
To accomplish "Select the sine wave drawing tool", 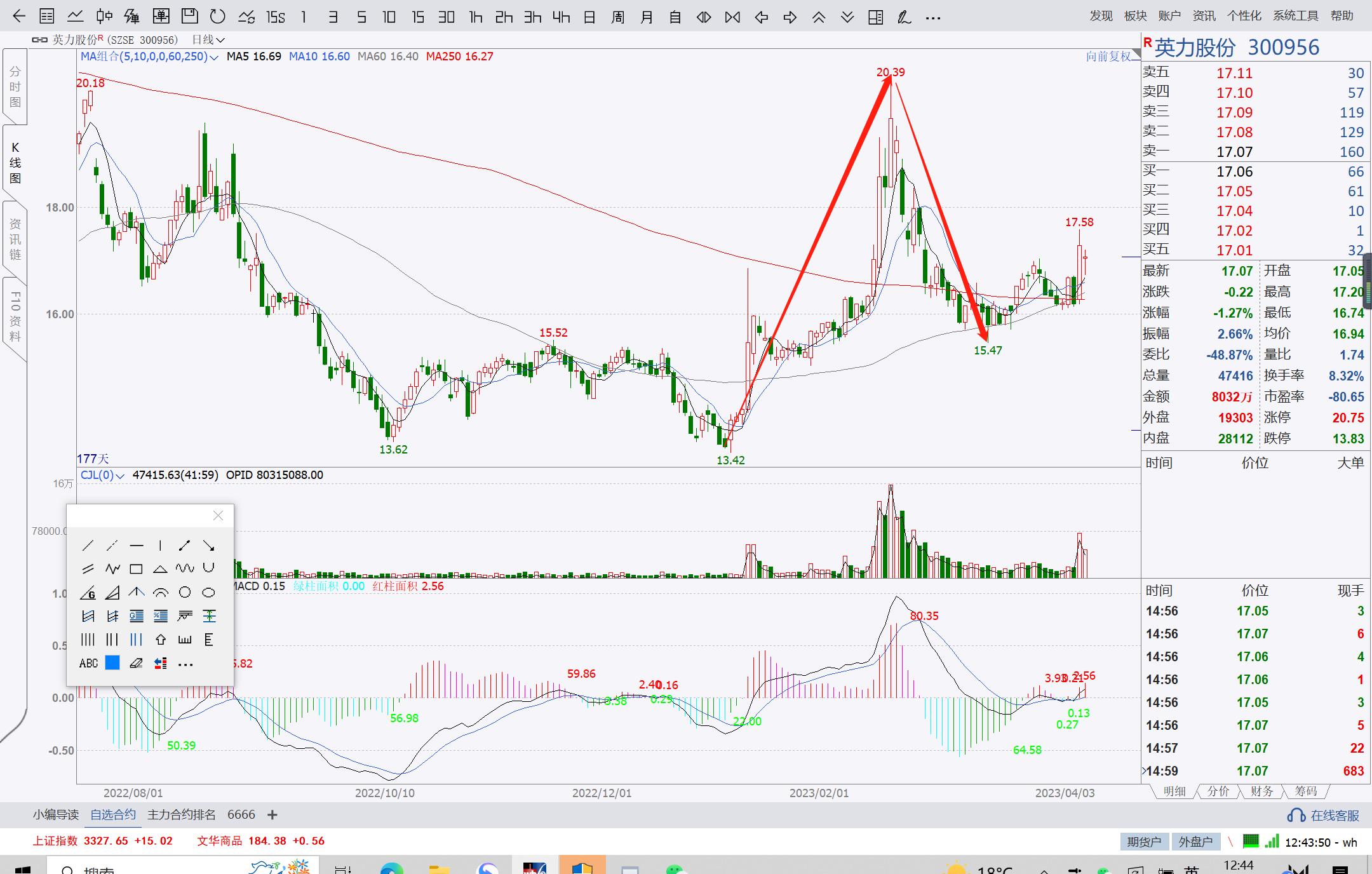I will [x=184, y=569].
